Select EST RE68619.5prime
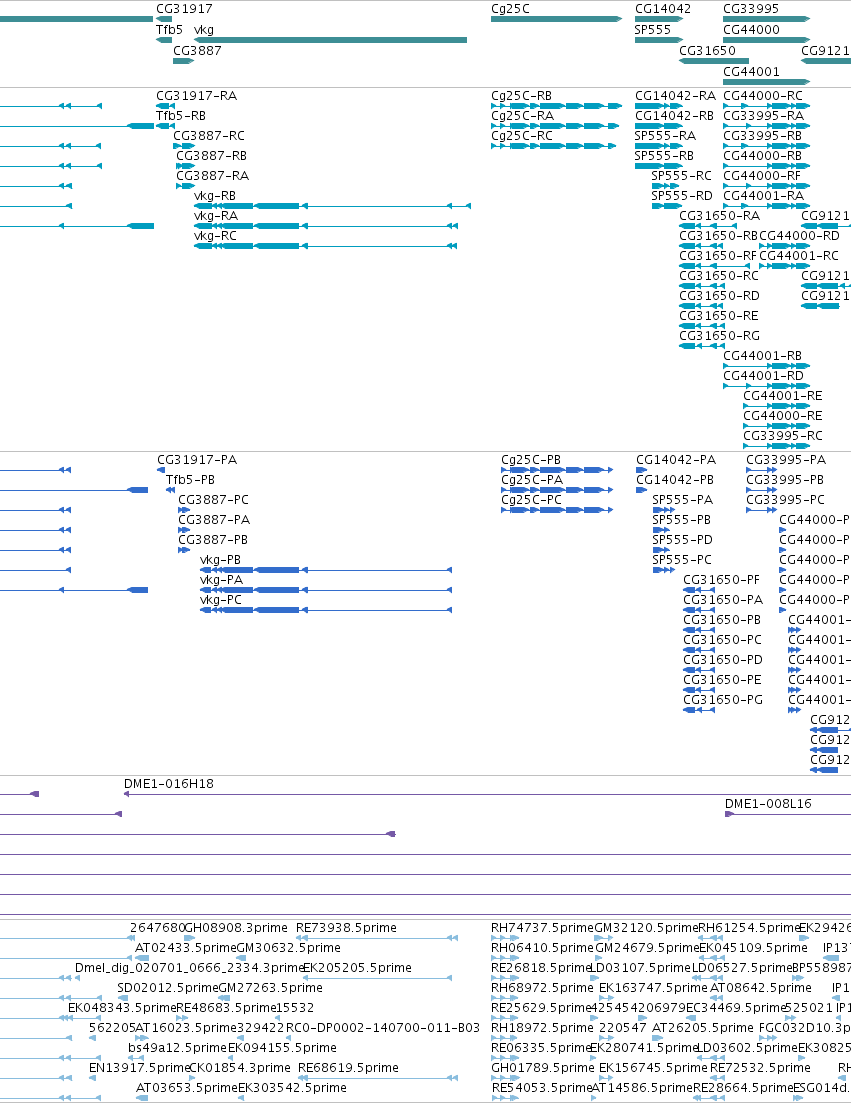The image size is (851, 1103). 348,1067
